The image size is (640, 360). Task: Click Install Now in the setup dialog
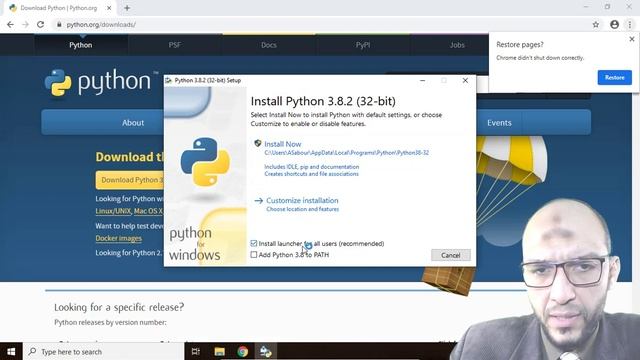coord(282,144)
